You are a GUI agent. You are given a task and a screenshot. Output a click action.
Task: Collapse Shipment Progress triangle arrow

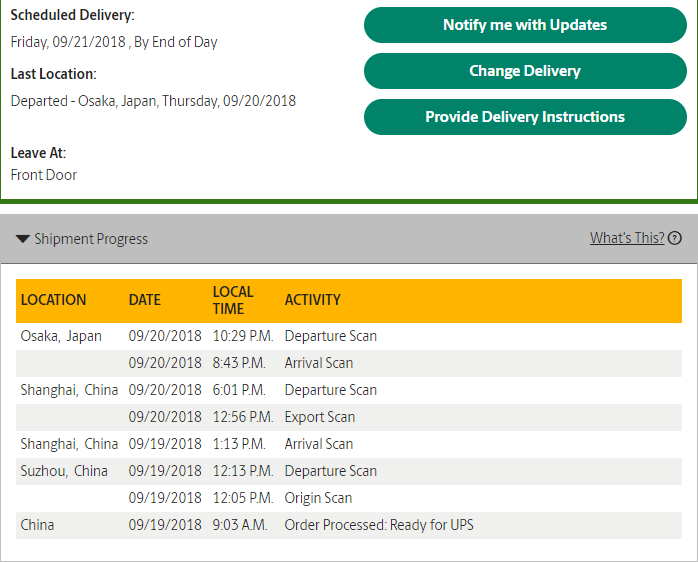(23, 239)
